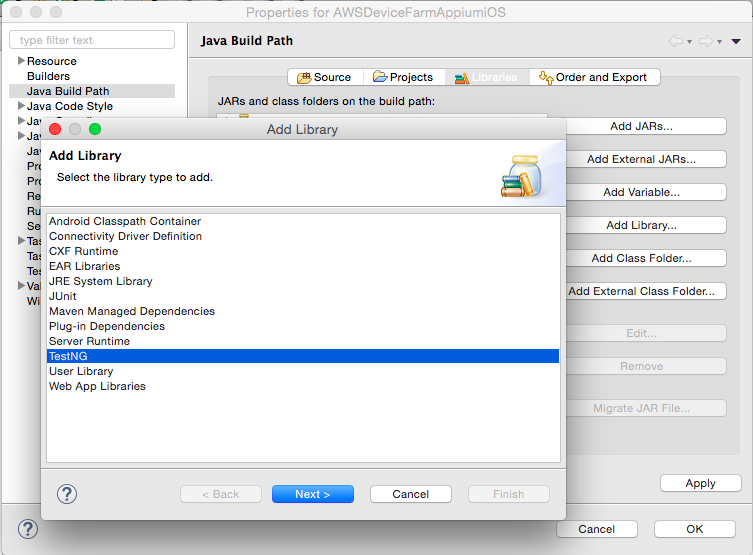Select Maven Managed Dependencies
Image resolution: width=753 pixels, height=555 pixels.
coord(303,311)
